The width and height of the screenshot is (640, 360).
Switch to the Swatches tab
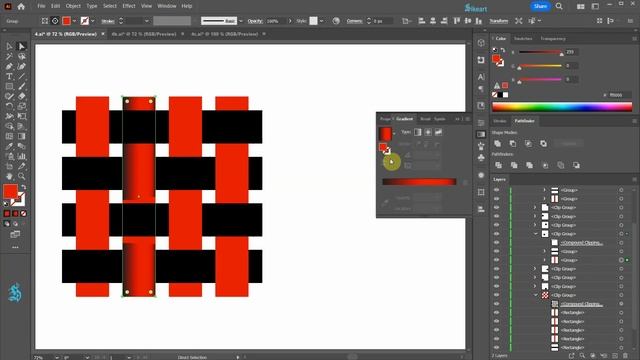(523, 39)
